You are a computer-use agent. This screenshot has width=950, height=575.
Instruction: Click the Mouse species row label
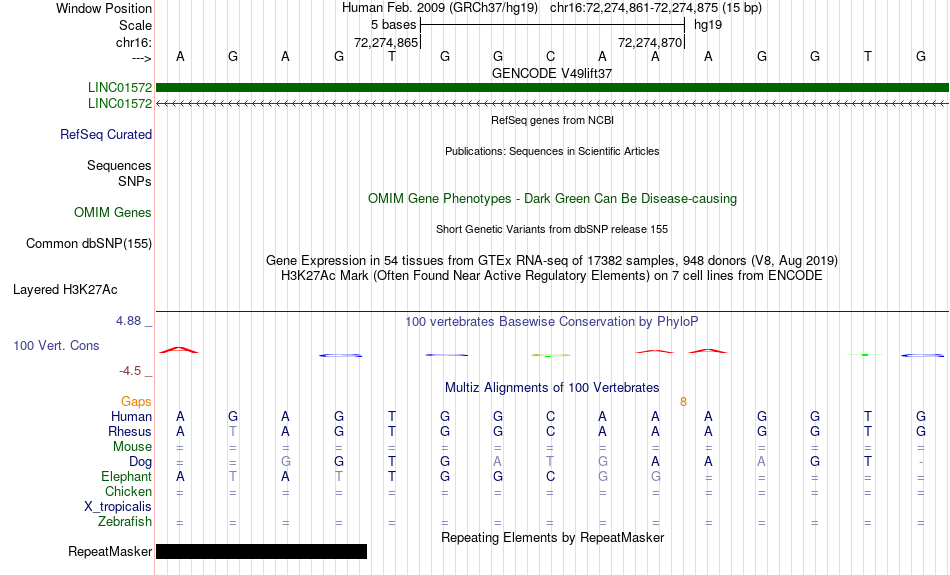pos(132,447)
